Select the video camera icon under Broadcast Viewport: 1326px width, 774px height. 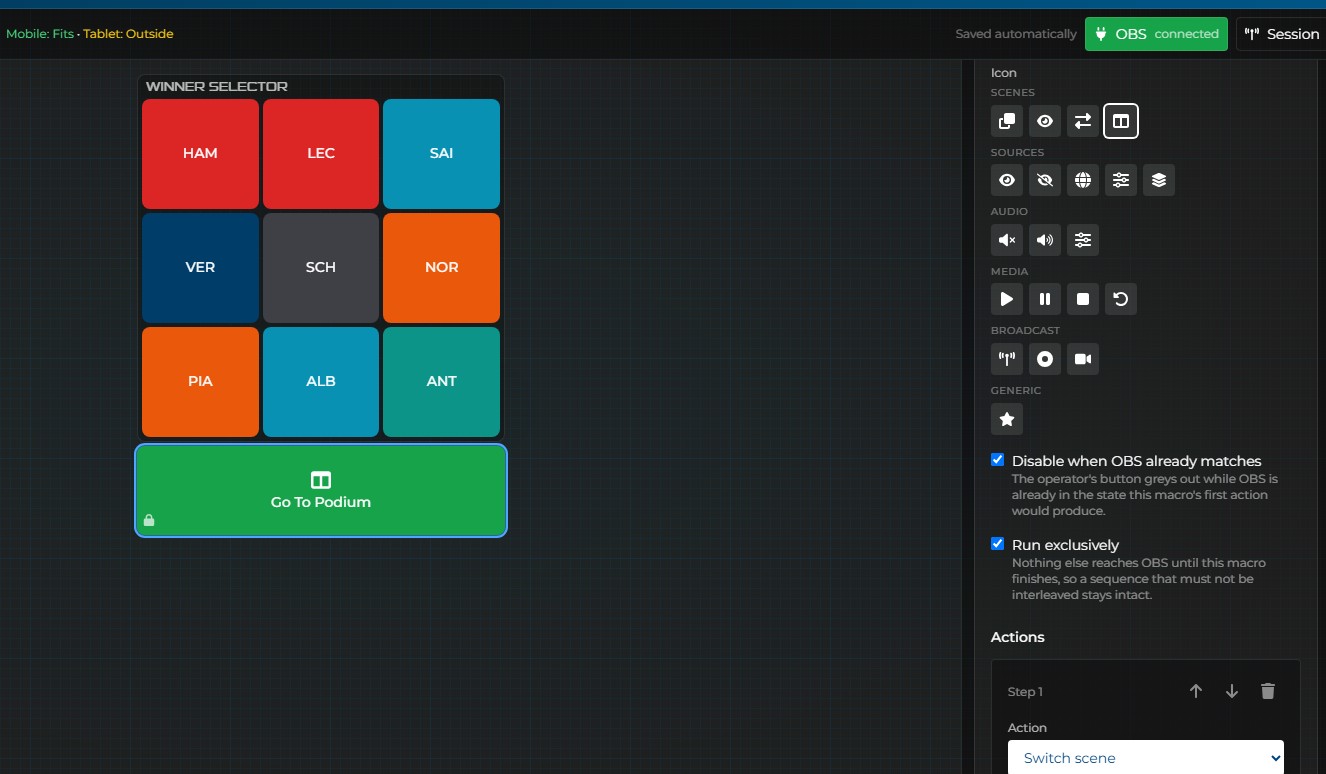coord(1083,359)
